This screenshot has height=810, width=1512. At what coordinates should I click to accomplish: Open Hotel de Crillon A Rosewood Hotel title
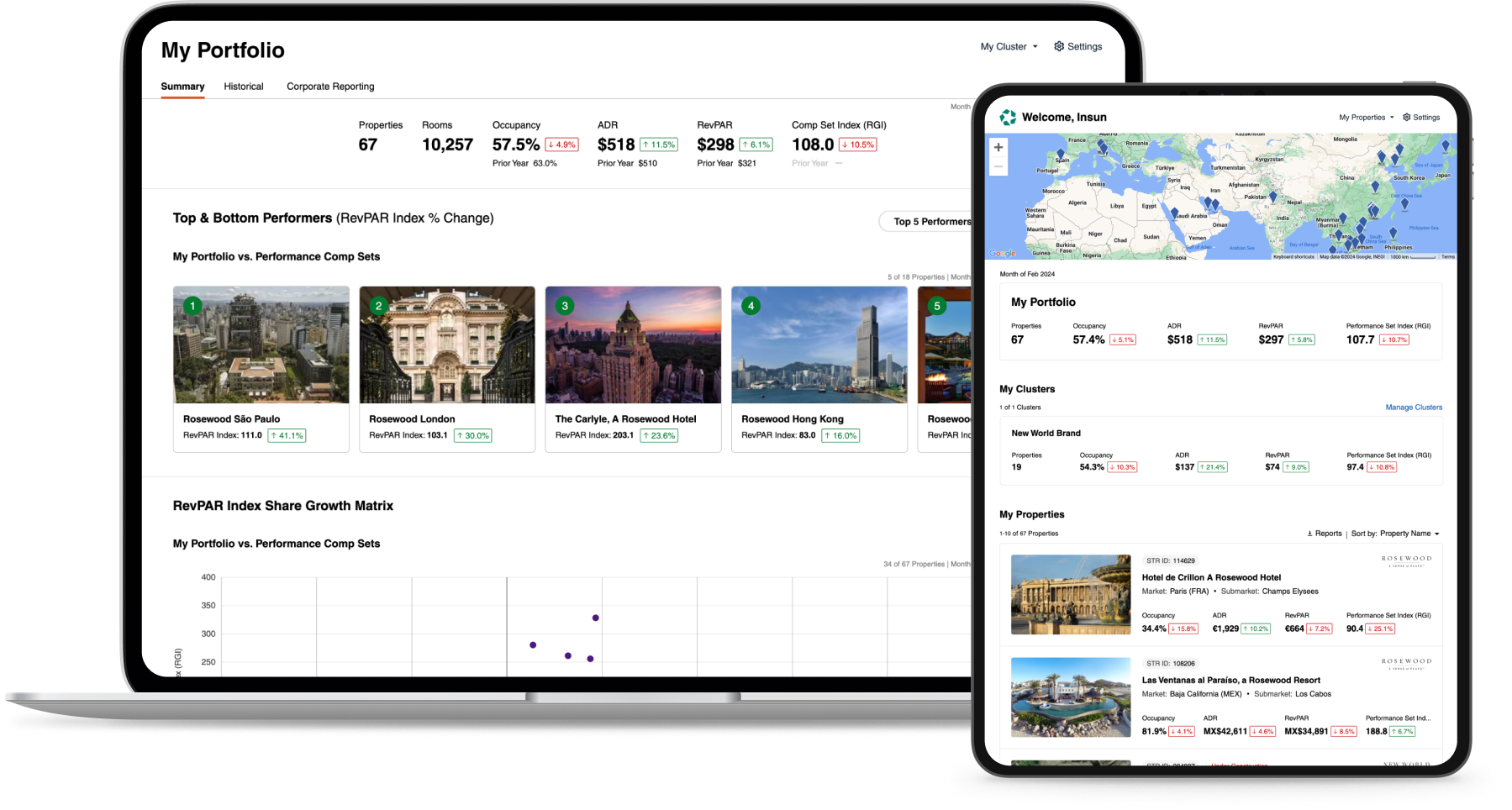(x=1211, y=577)
